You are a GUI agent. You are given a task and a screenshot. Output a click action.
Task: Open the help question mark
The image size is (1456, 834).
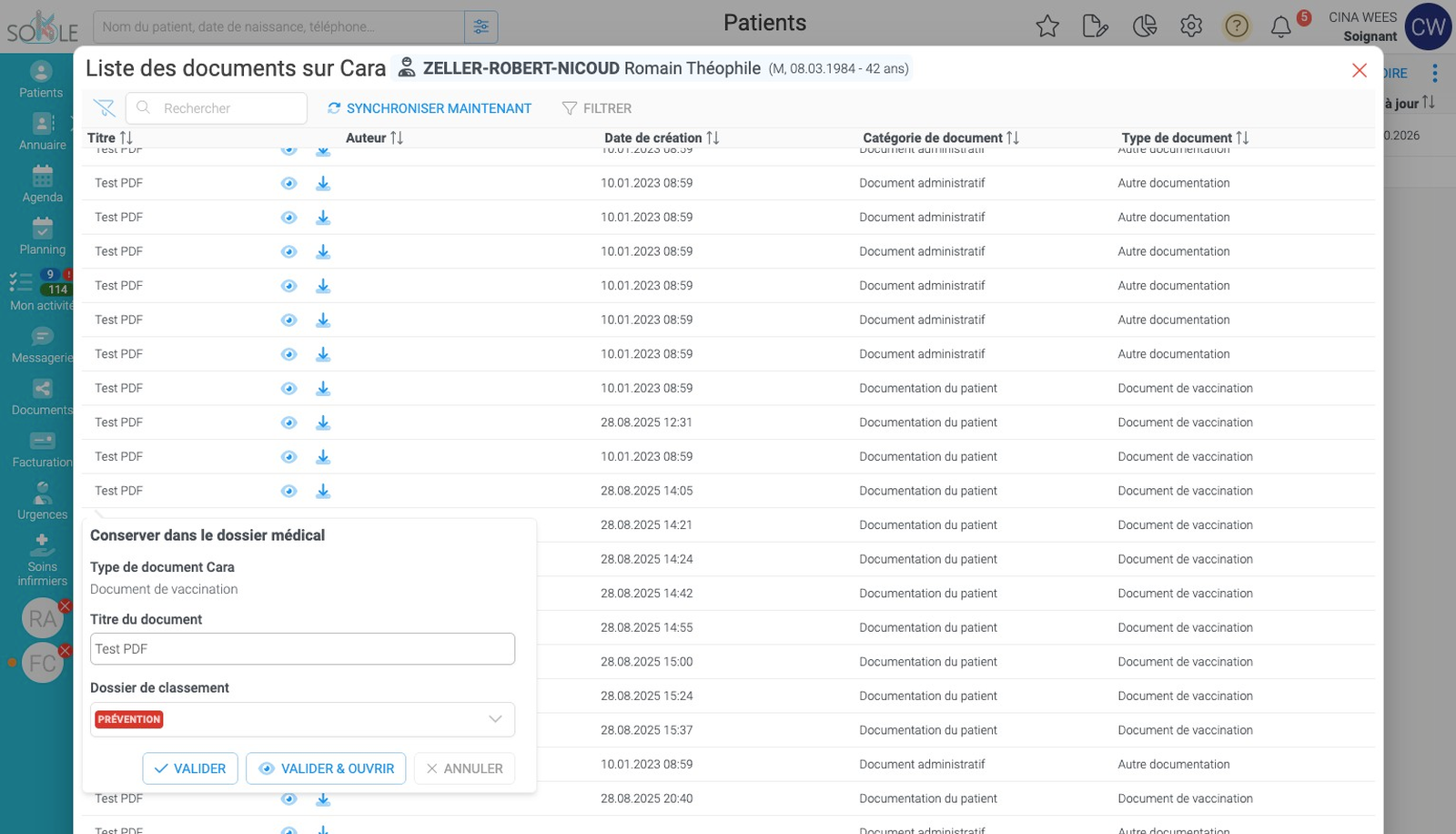pyautogui.click(x=1237, y=26)
